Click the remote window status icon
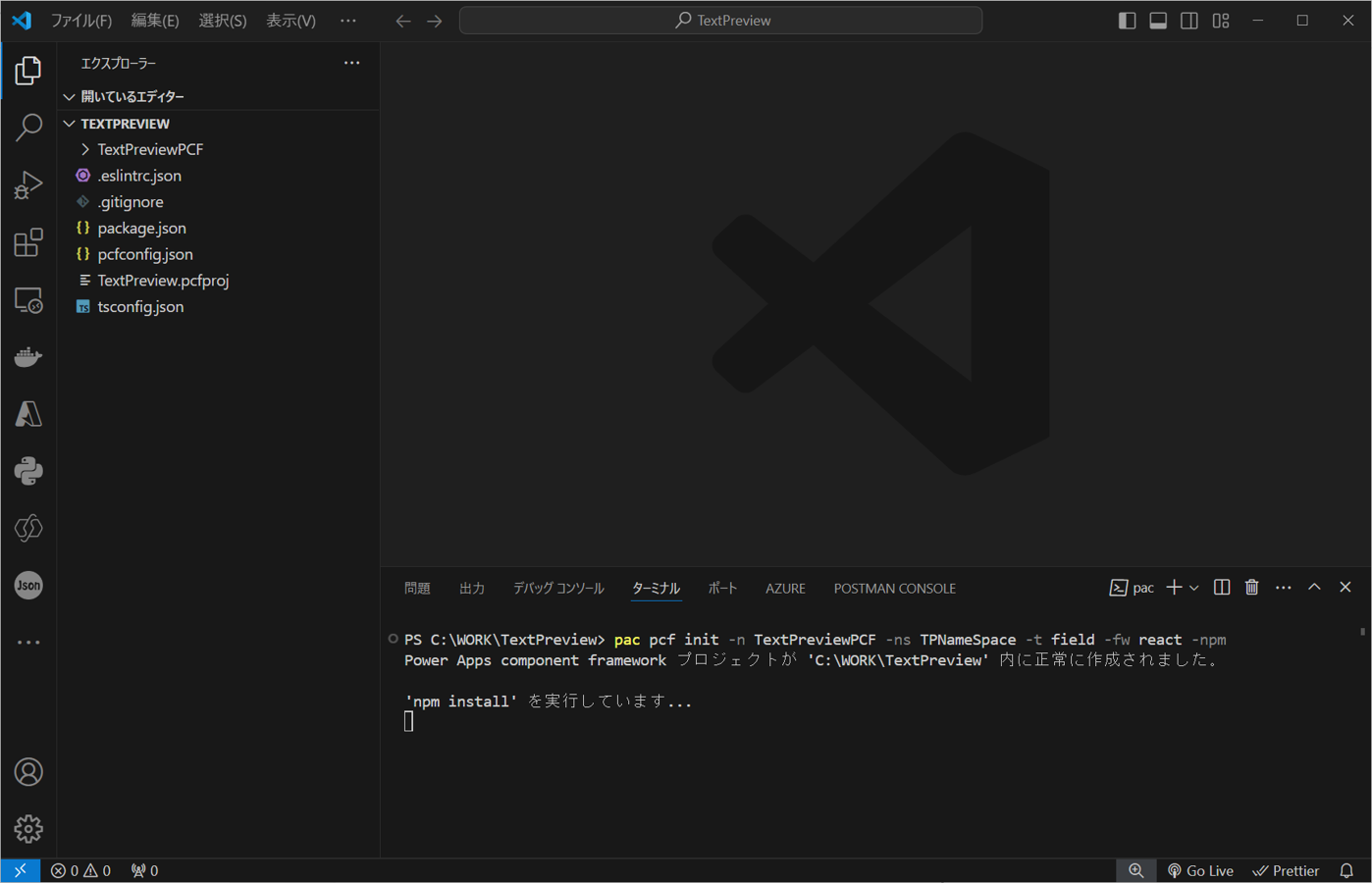Viewport: 1372px width, 883px height. 21,870
